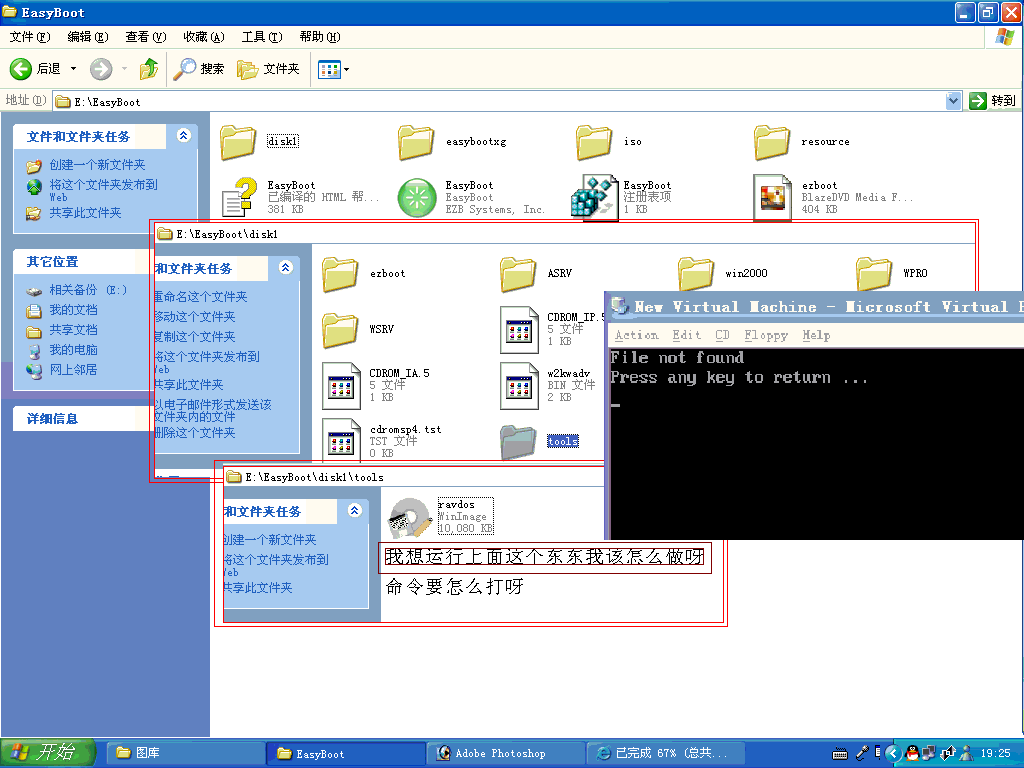Click the network computers tray icon

(927, 753)
